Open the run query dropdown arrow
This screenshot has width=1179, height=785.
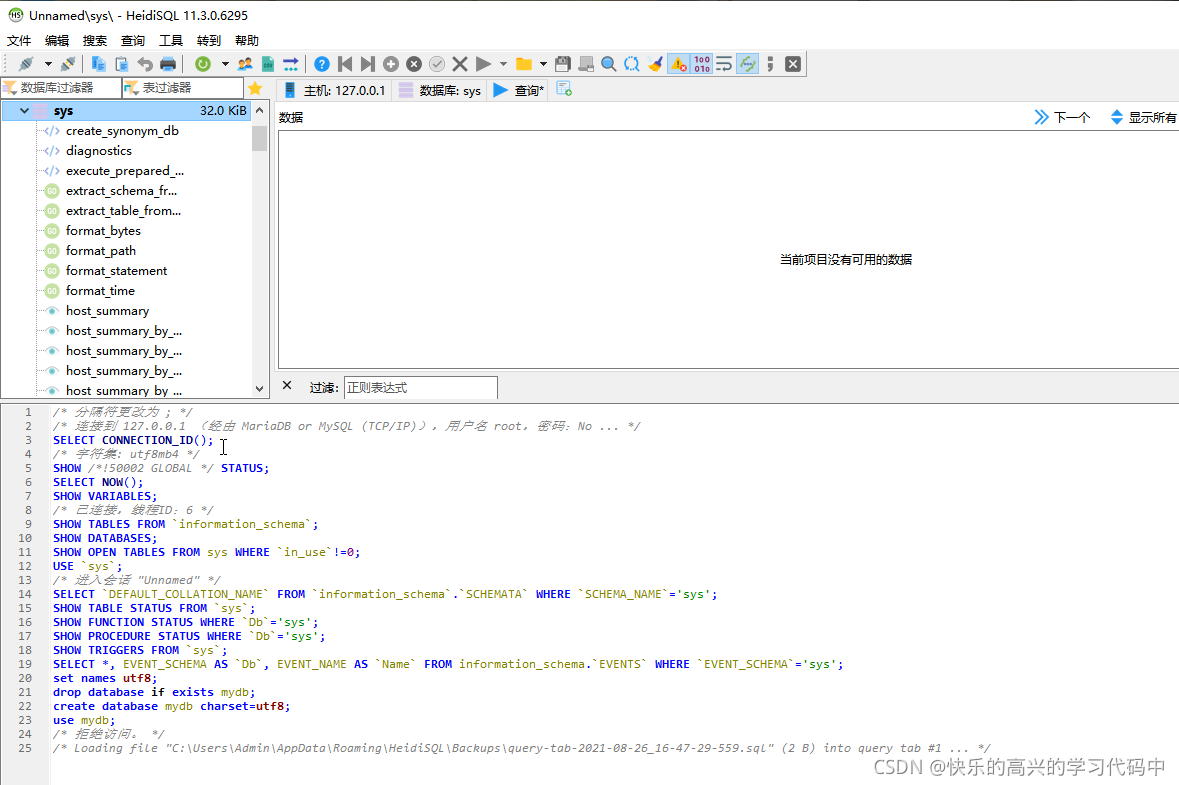[503, 64]
